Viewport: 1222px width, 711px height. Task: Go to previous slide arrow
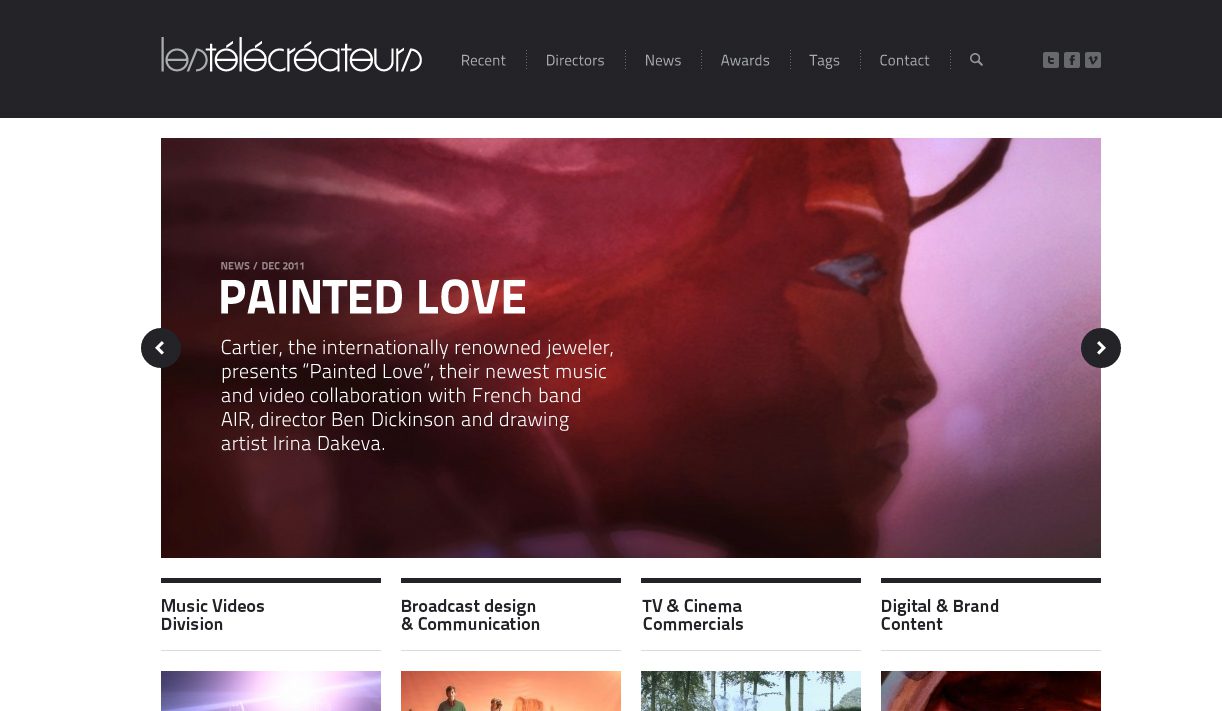click(x=161, y=348)
